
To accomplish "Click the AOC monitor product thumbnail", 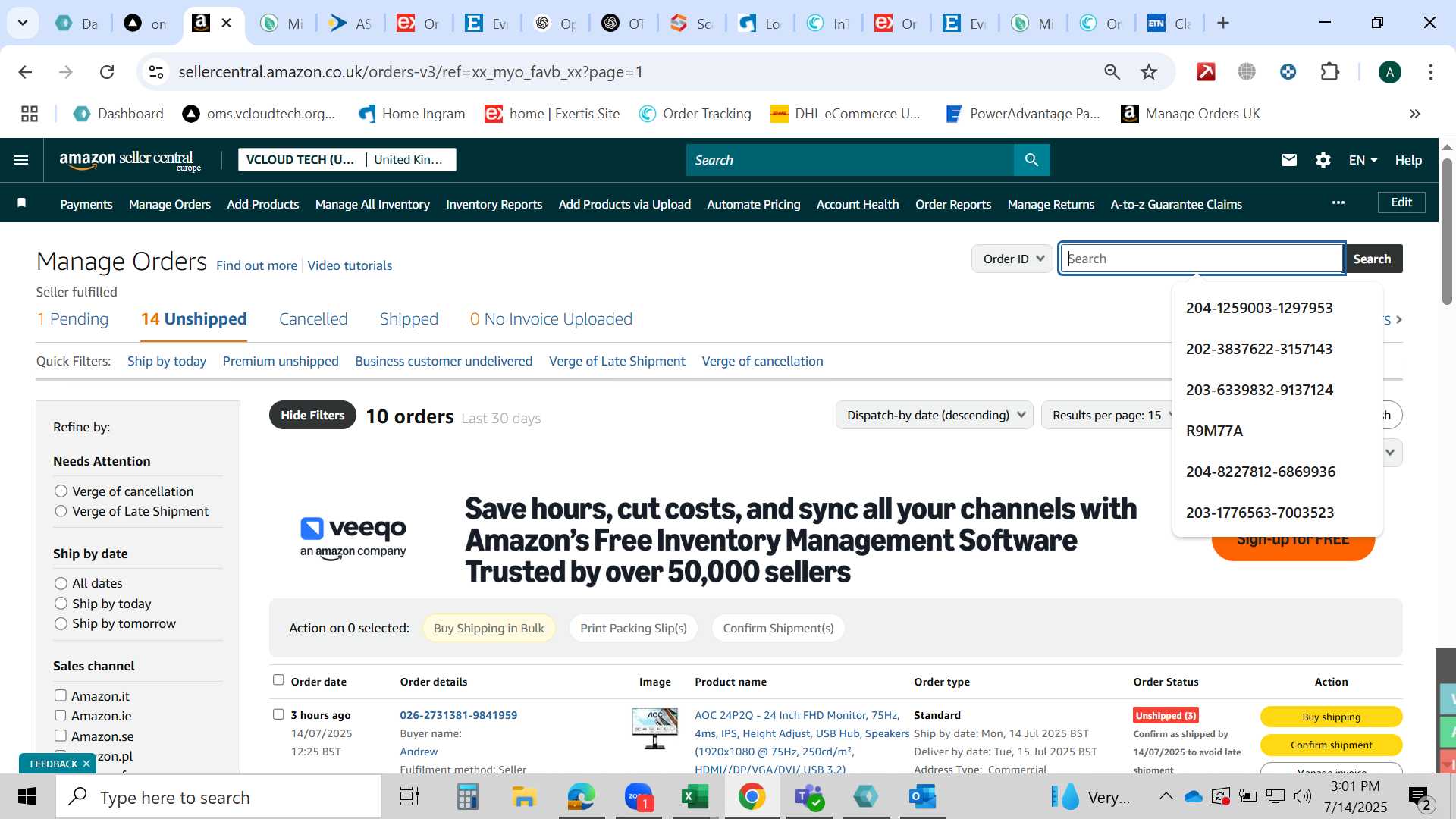I will click(654, 728).
